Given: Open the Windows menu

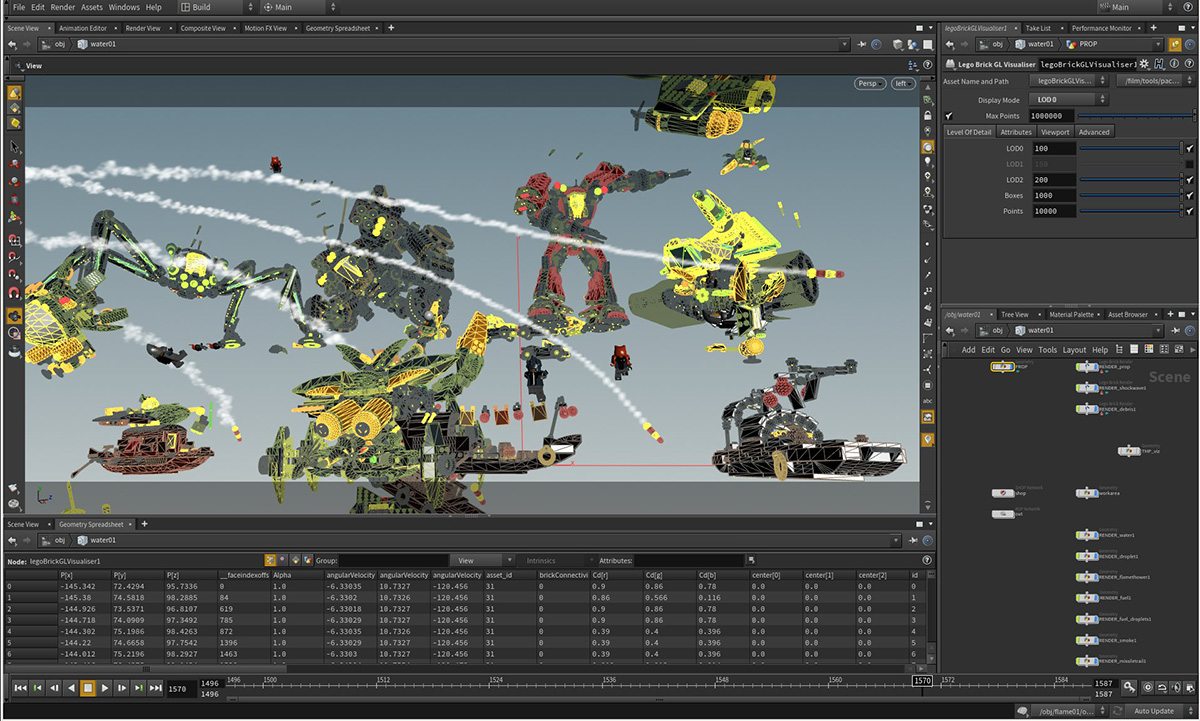Looking at the screenshot, I should tap(124, 7).
